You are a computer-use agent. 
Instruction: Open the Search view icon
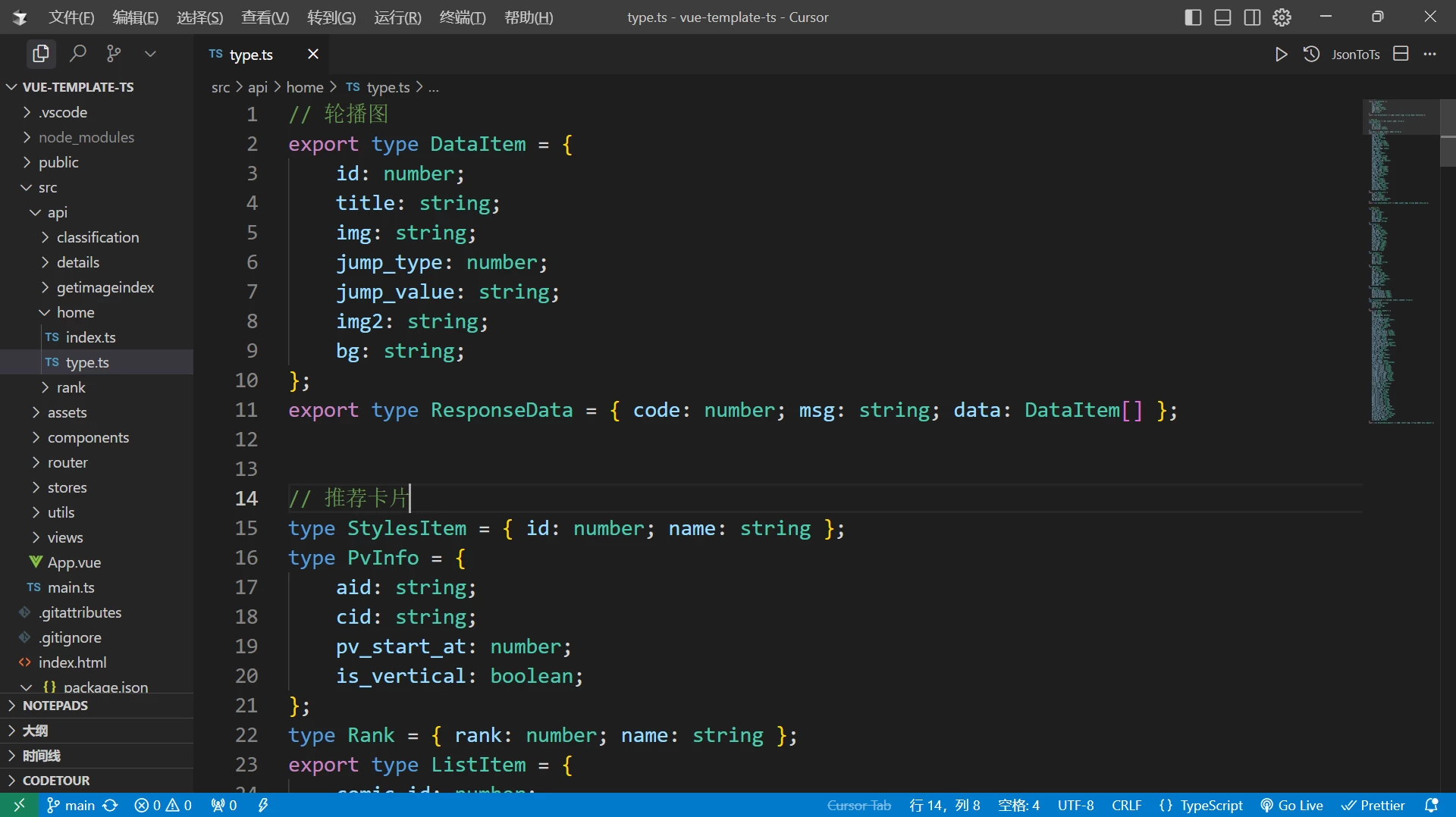click(77, 54)
